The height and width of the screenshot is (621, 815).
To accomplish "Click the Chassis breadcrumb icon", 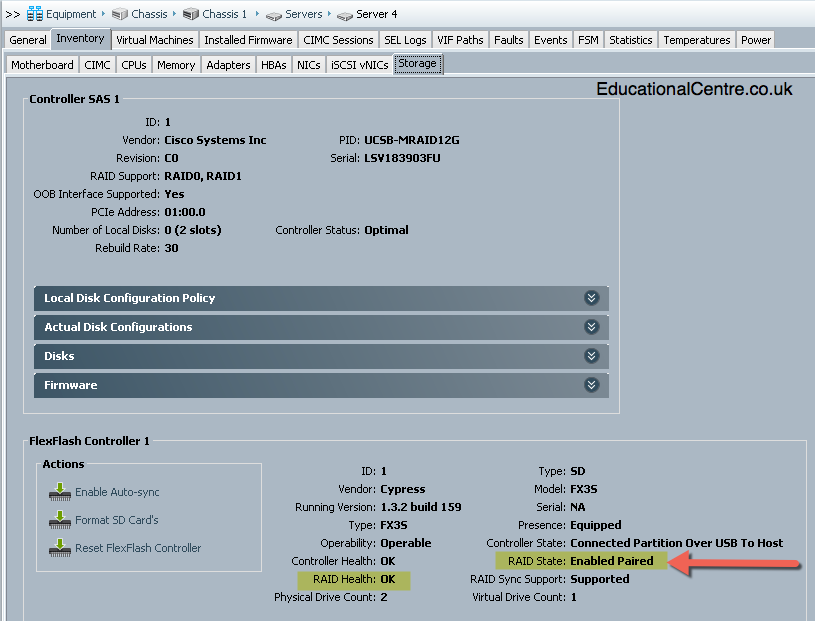I will point(120,14).
